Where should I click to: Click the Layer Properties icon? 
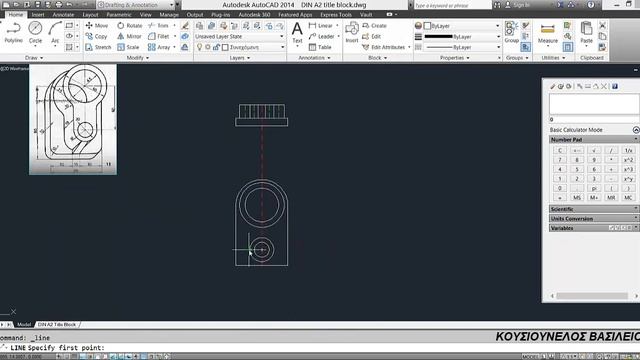point(199,26)
